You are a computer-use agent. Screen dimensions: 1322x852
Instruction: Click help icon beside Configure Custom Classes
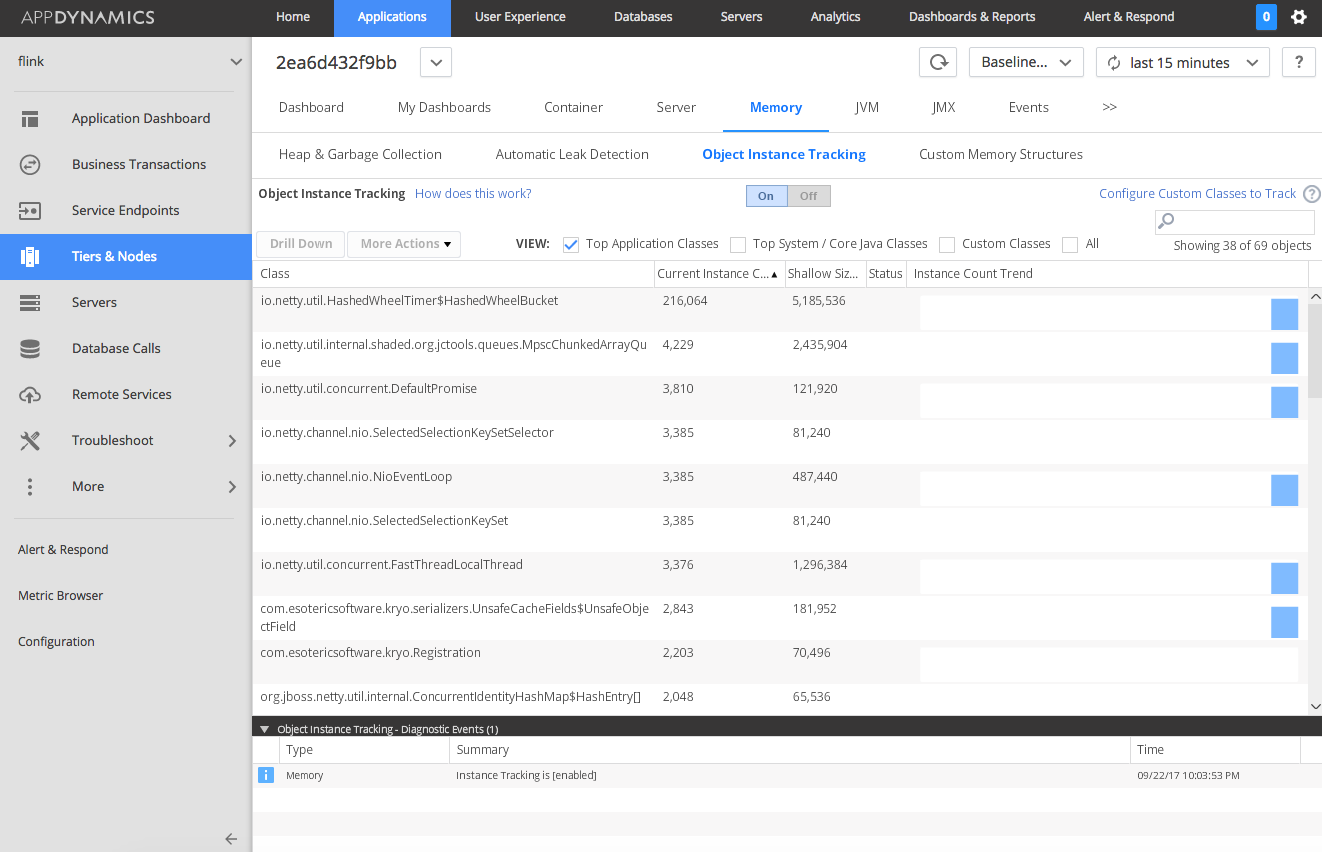click(1312, 194)
